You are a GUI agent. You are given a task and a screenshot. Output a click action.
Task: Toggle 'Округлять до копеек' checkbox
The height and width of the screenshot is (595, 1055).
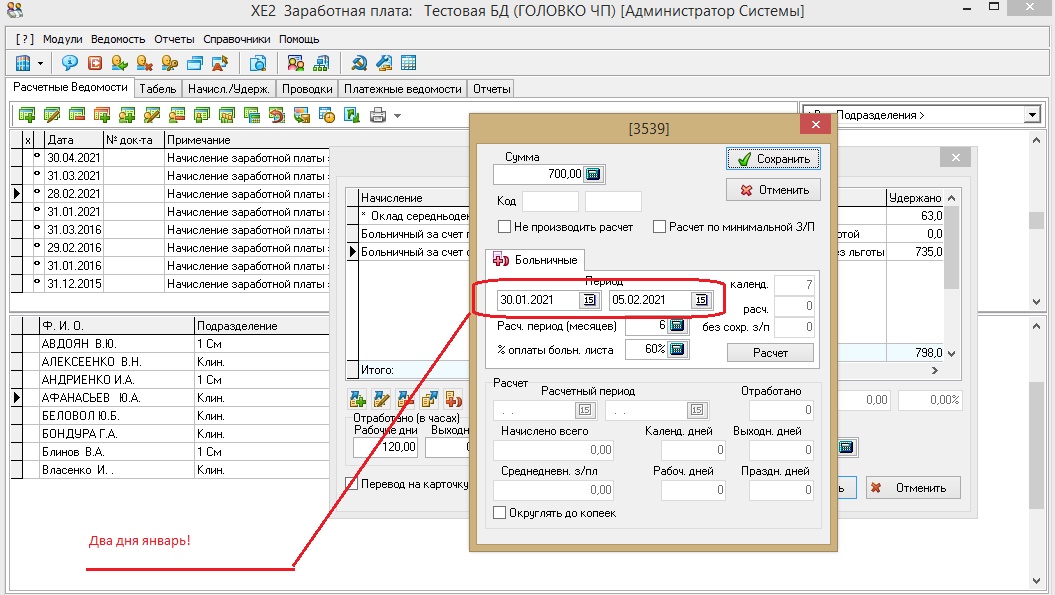[500, 513]
